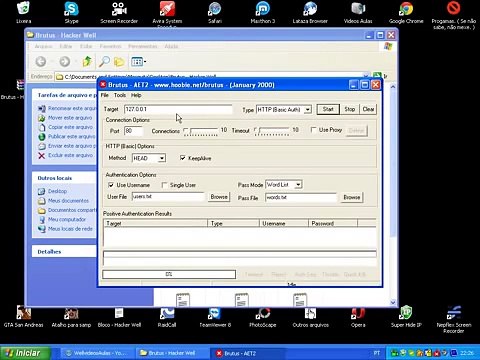Click the Target input field 127.0.0.1
This screenshot has width=480, height=360.
[x=178, y=109]
